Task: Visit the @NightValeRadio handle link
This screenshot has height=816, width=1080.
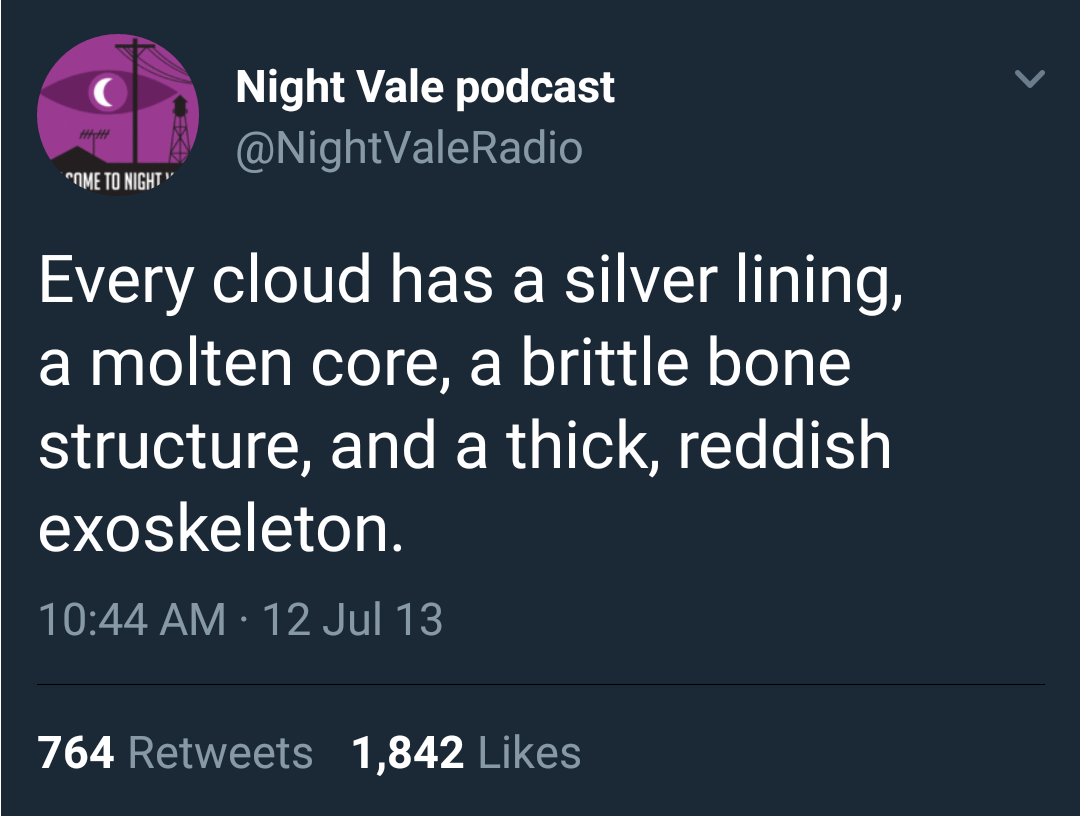Action: pos(408,148)
